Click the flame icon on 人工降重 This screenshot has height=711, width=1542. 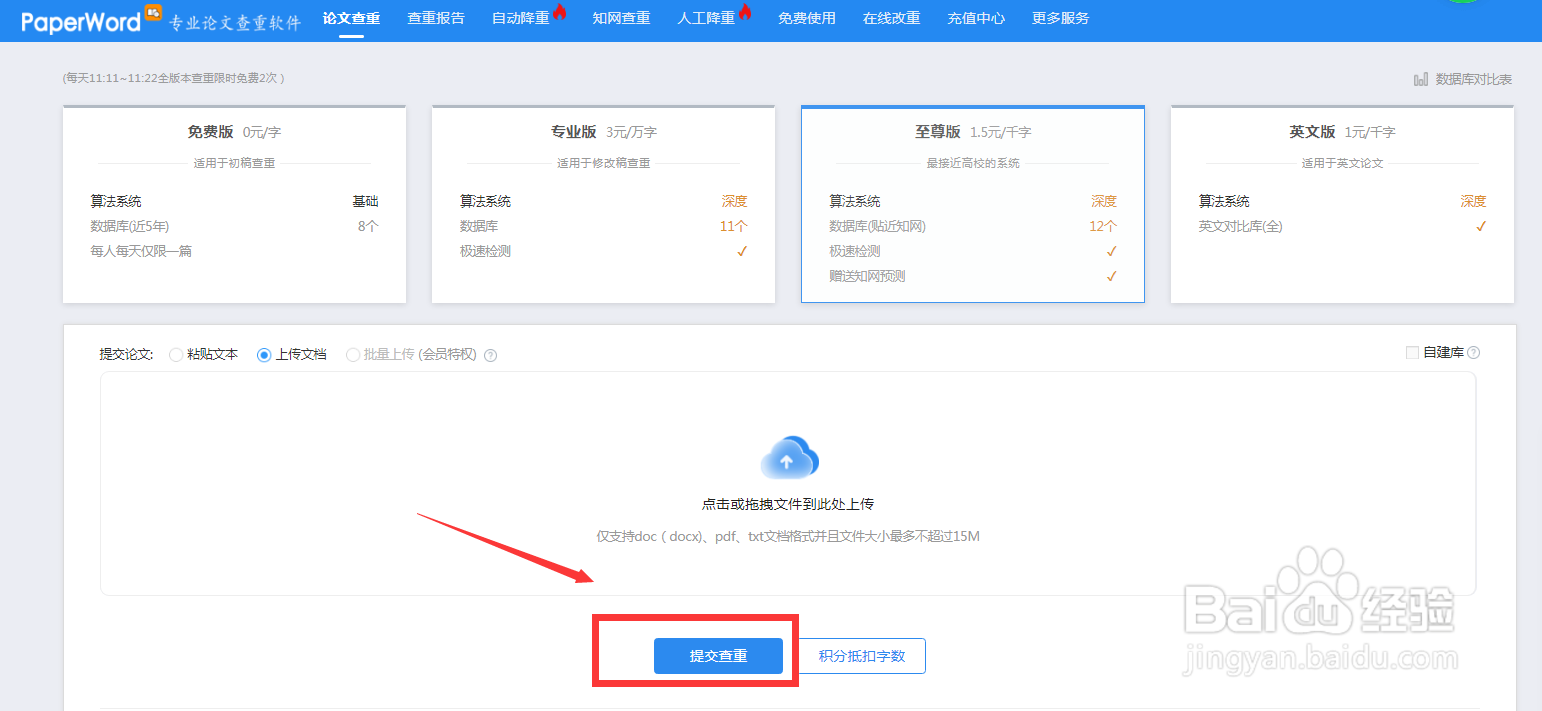tap(744, 11)
